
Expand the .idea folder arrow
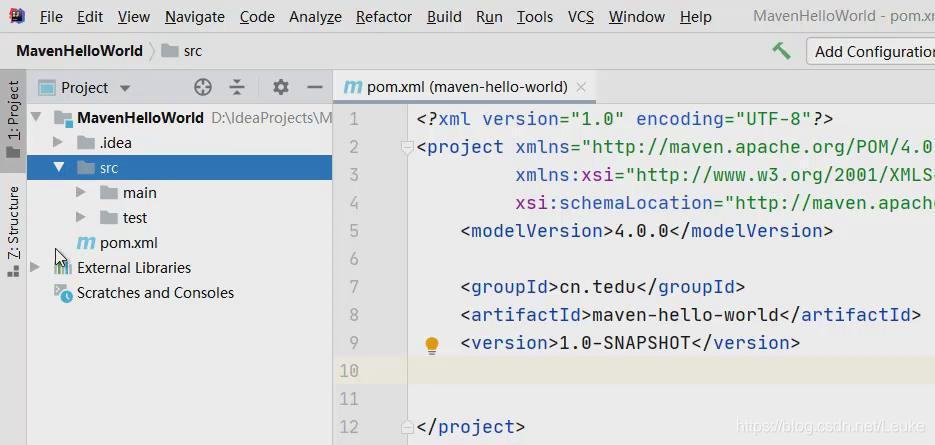pos(58,143)
